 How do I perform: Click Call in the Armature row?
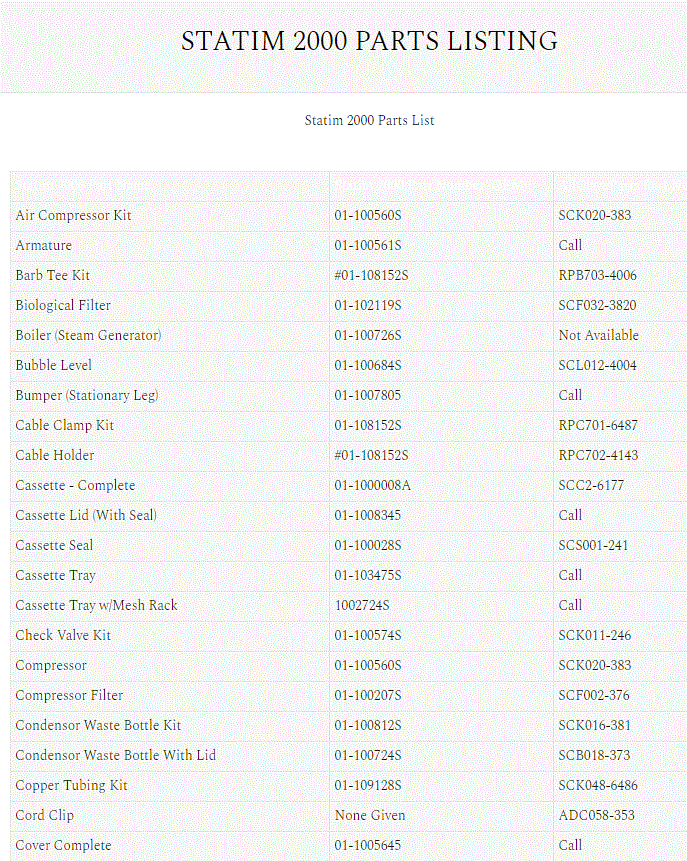coord(570,245)
